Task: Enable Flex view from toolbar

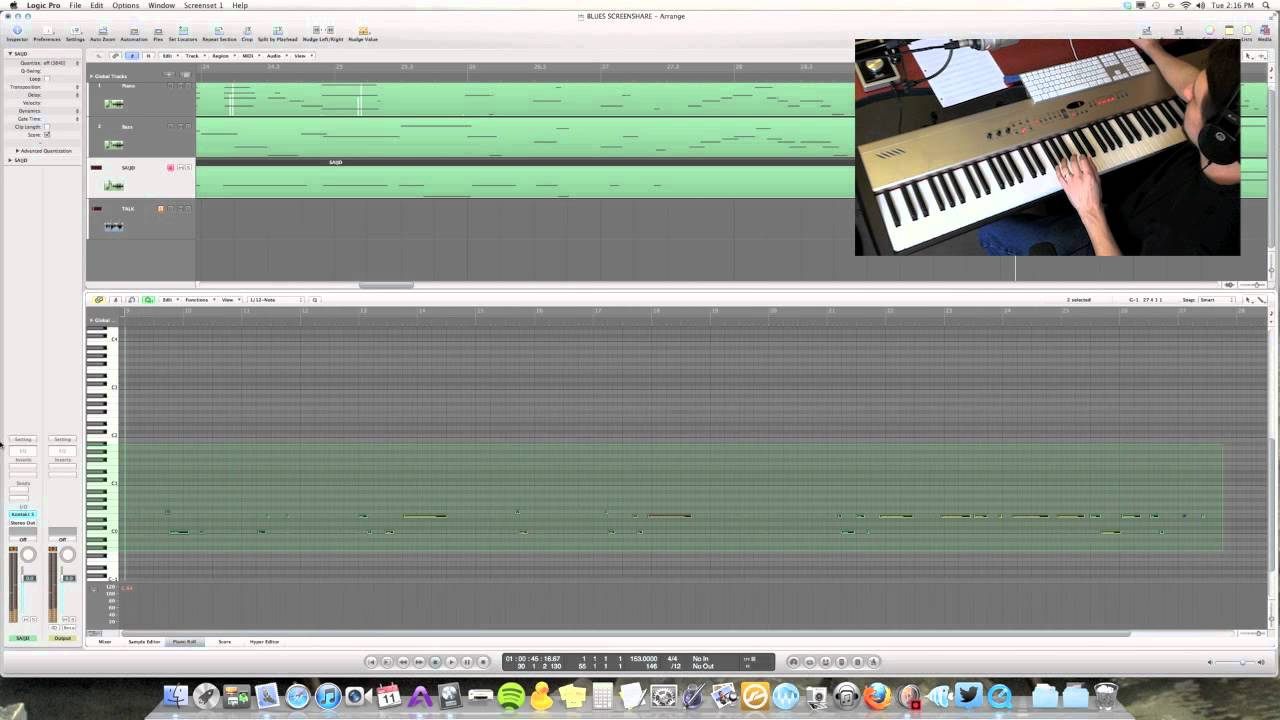Action: [x=158, y=31]
